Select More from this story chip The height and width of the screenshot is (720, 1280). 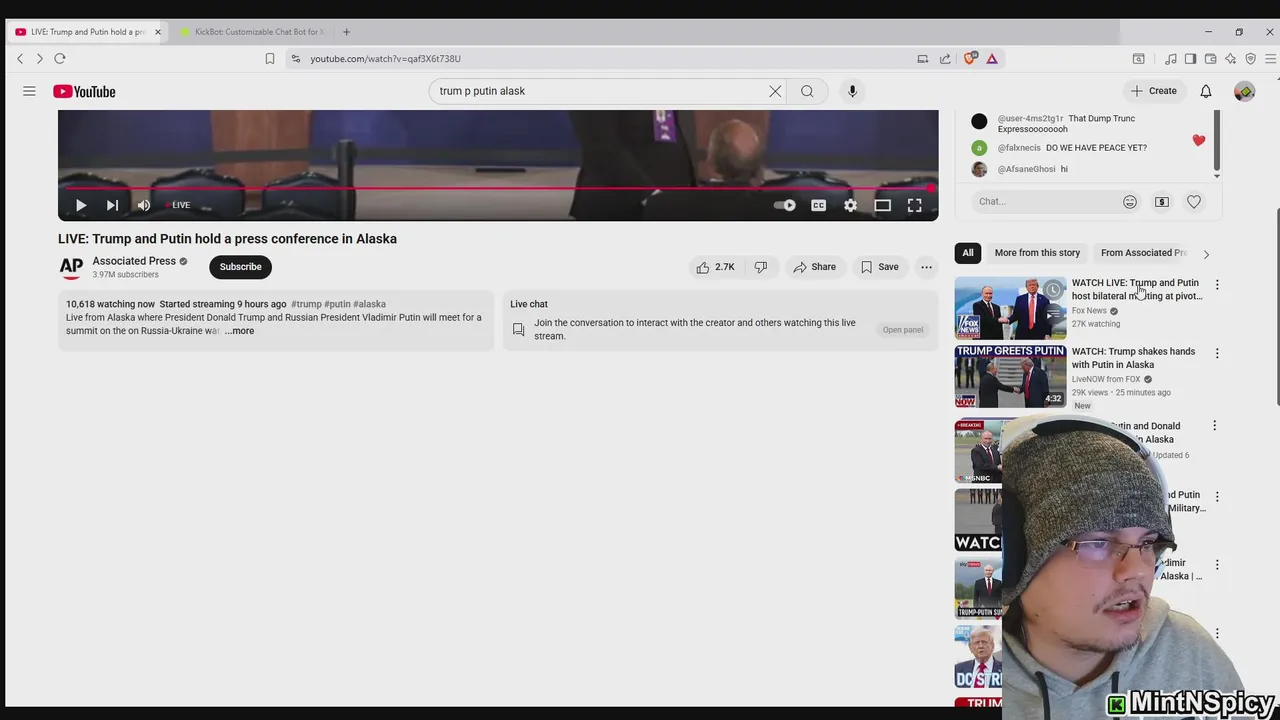[1037, 253]
